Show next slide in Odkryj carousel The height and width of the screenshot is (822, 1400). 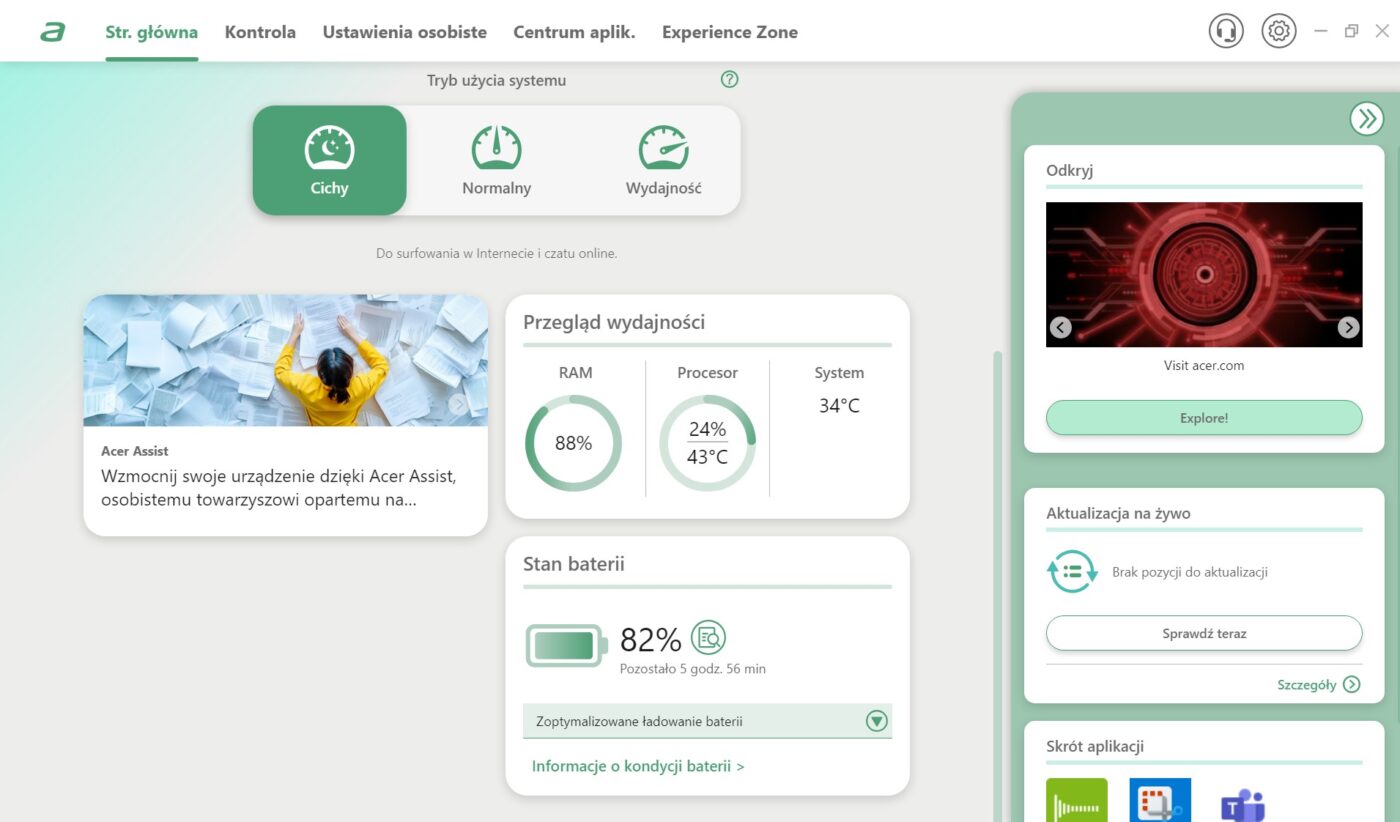pos(1348,327)
